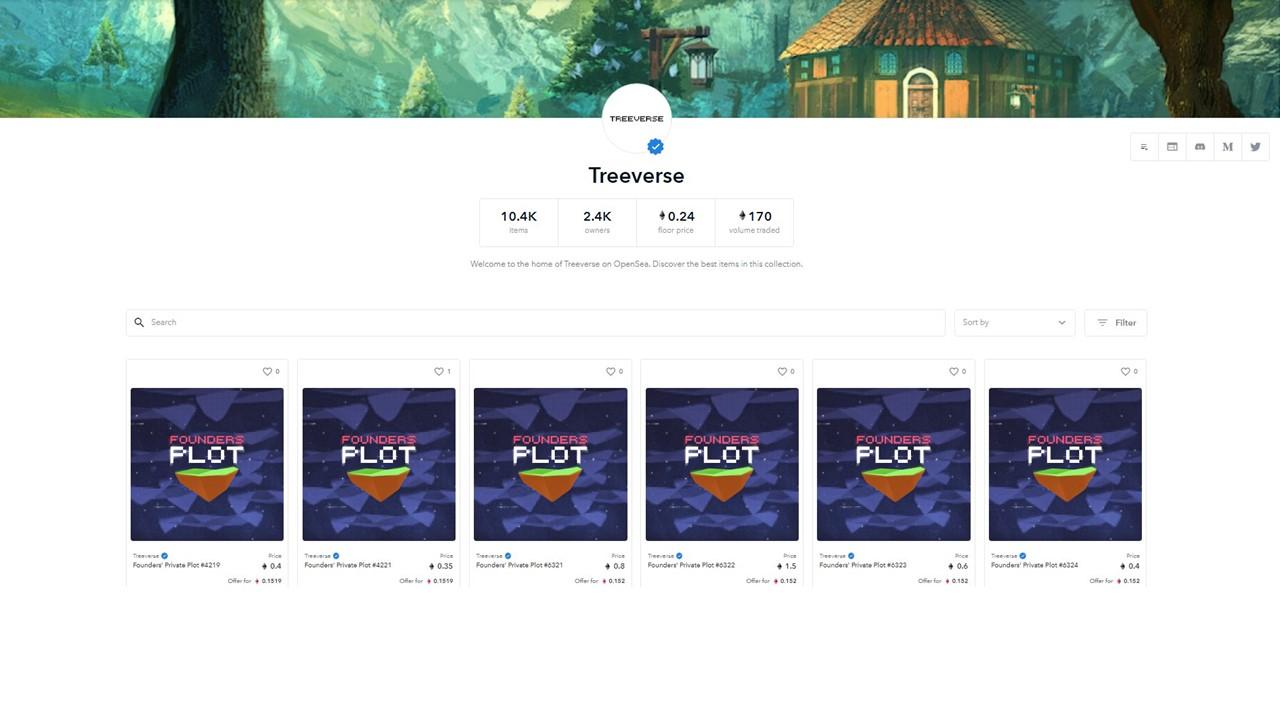Open the Twitter link icon

tap(1255, 147)
